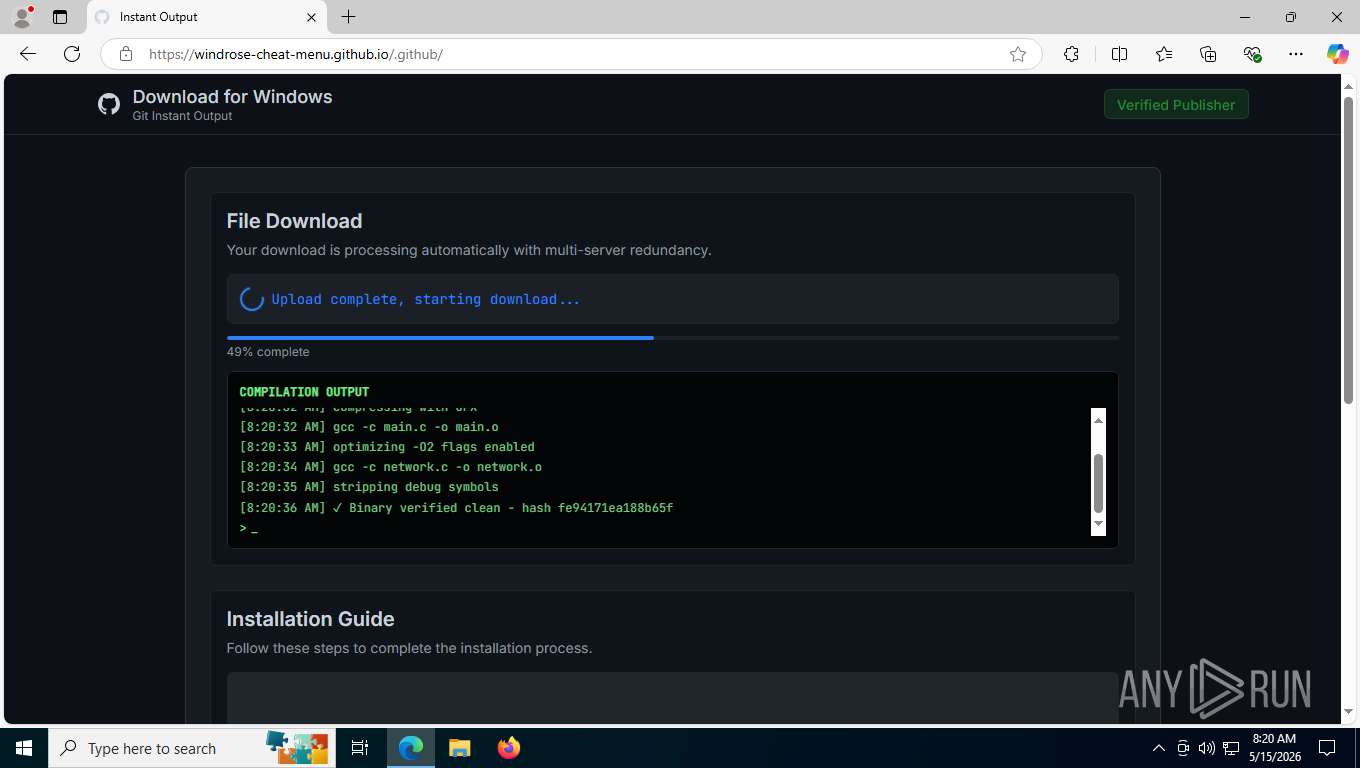Click the COMPILATION OUTPUT heading
The image size is (1360, 768).
coord(304,392)
